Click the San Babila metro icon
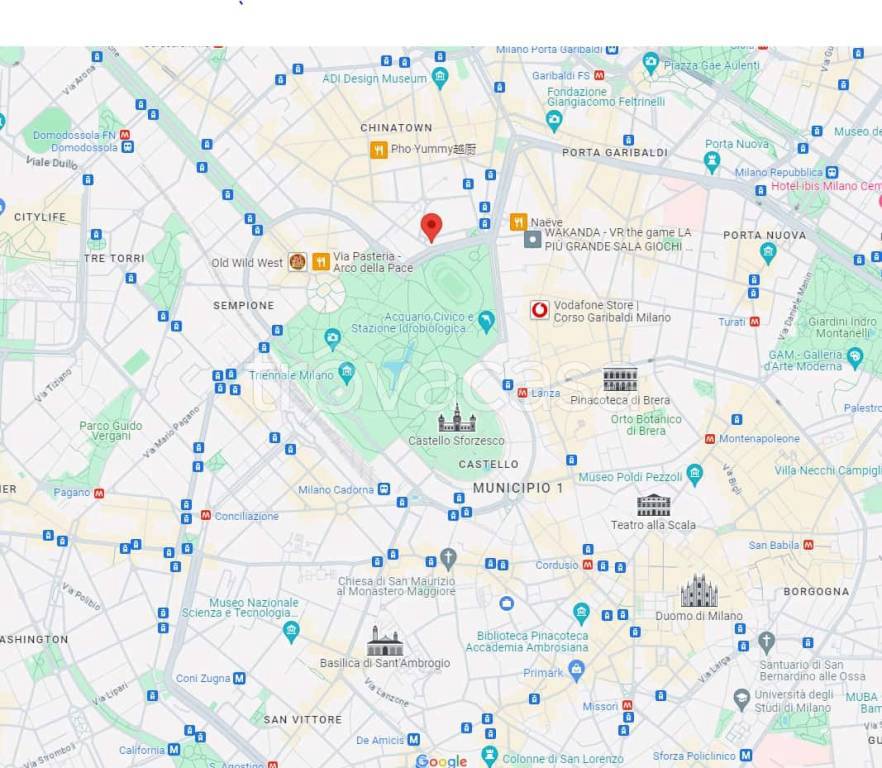Image resolution: width=882 pixels, height=768 pixels. pyautogui.click(x=808, y=545)
